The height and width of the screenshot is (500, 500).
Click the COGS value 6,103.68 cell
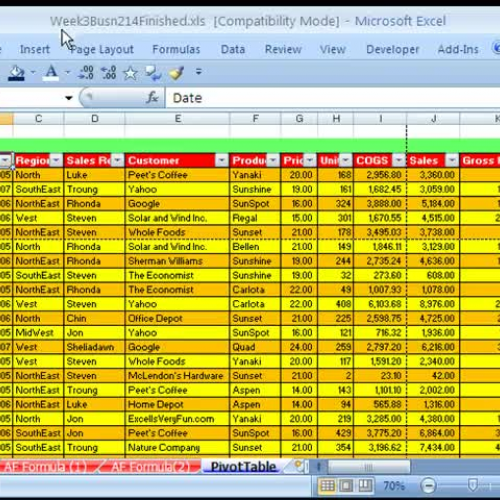point(380,304)
